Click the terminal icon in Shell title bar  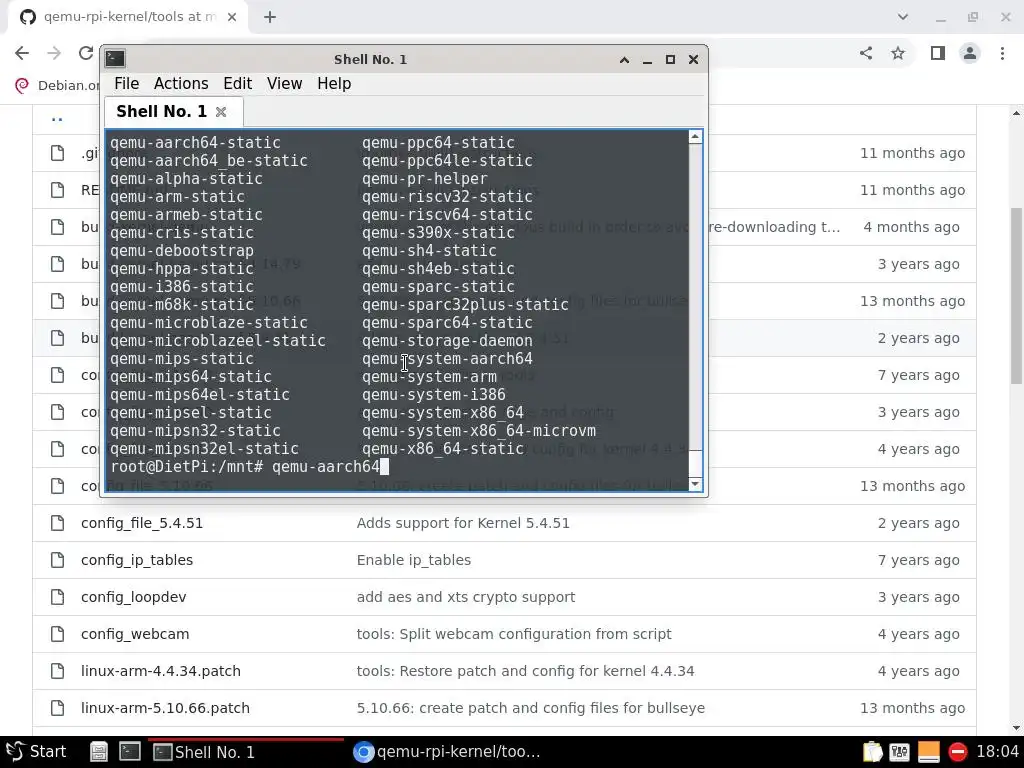(x=116, y=59)
